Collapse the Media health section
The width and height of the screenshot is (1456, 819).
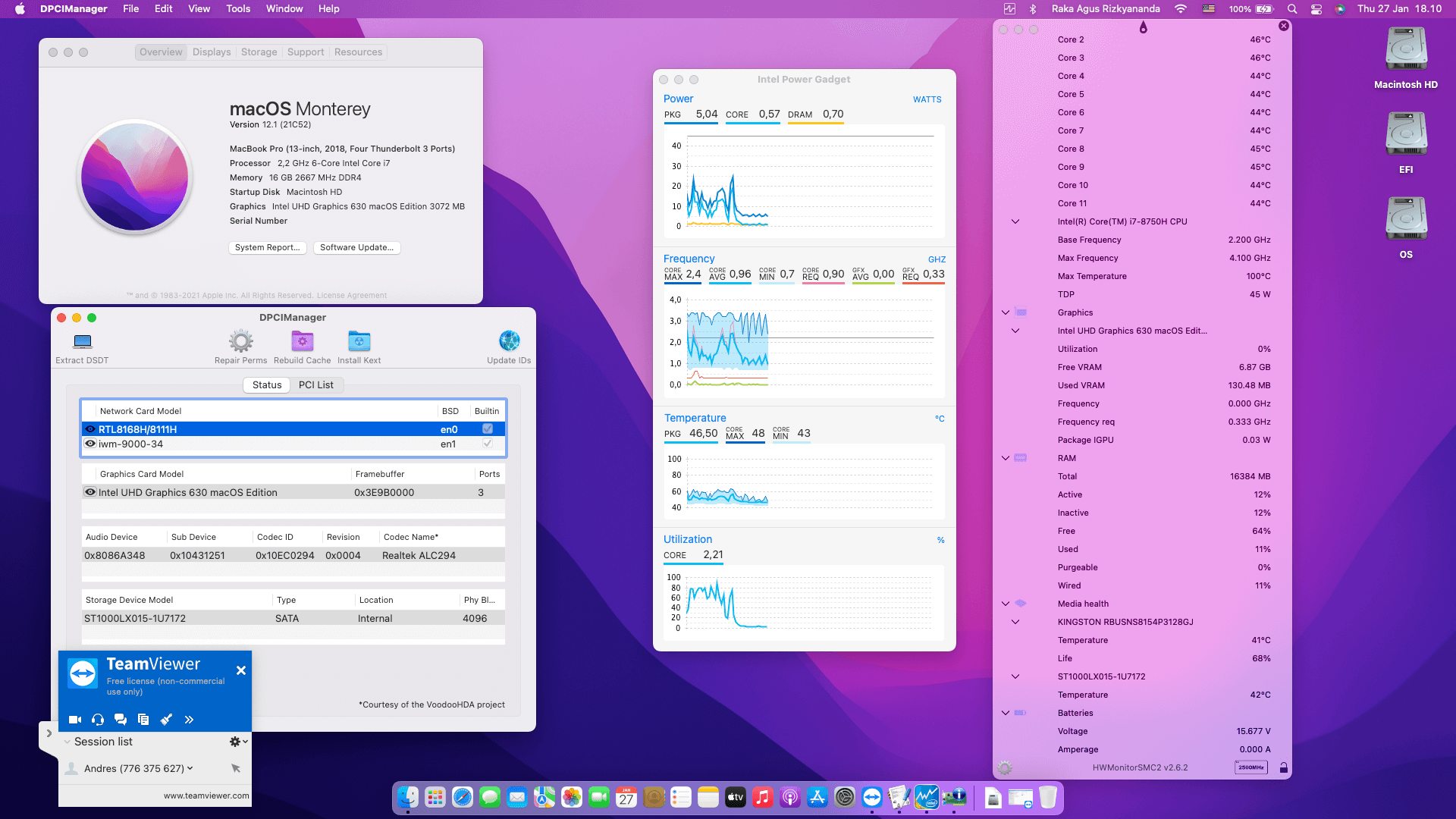pos(1006,604)
